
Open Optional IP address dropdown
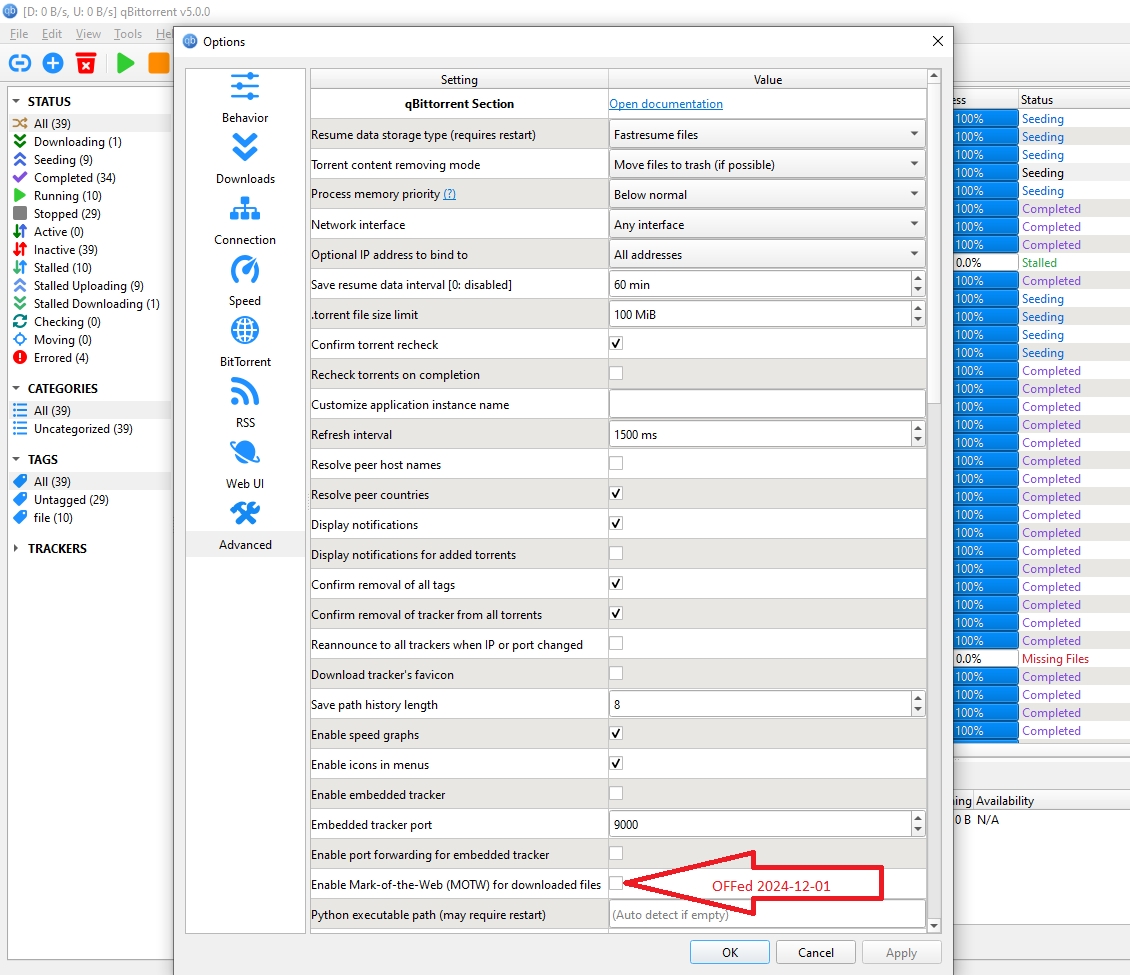768,255
